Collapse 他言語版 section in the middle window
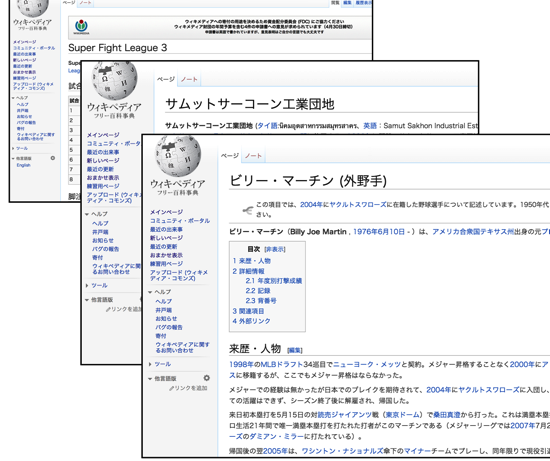Image resolution: width=550 pixels, height=461 pixels. [99, 300]
